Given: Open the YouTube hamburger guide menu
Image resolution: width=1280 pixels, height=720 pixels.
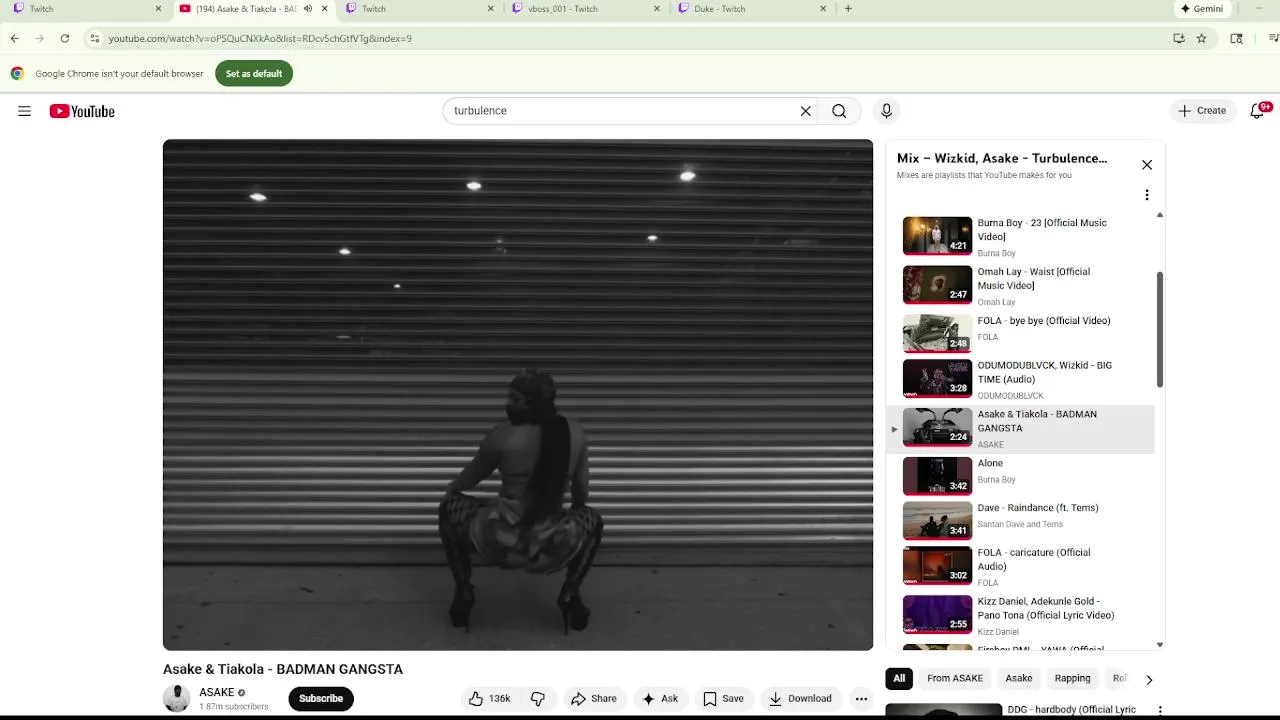Looking at the screenshot, I should pos(24,111).
